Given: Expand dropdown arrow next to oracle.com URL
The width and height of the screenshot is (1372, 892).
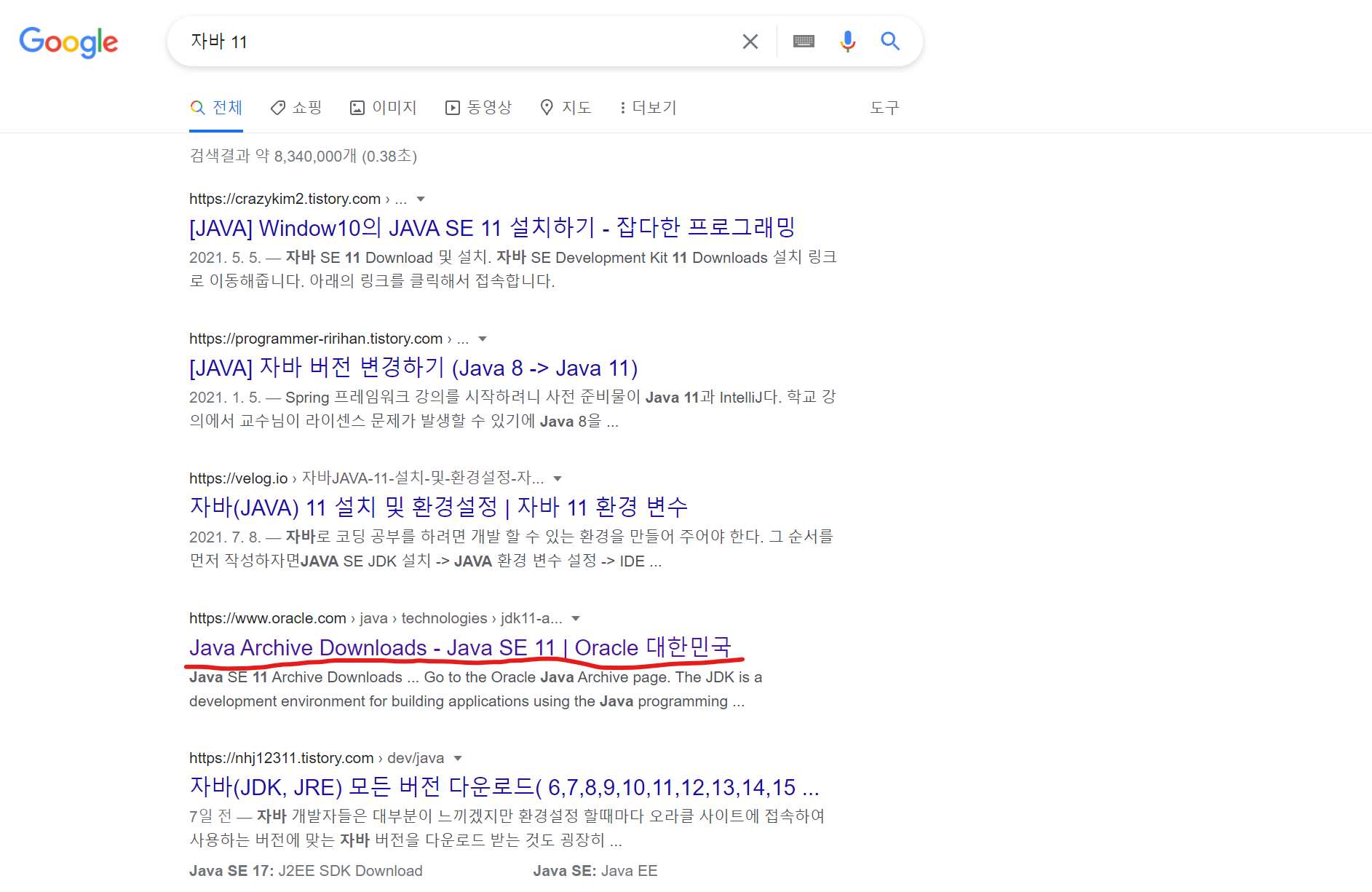Looking at the screenshot, I should 576,619.
